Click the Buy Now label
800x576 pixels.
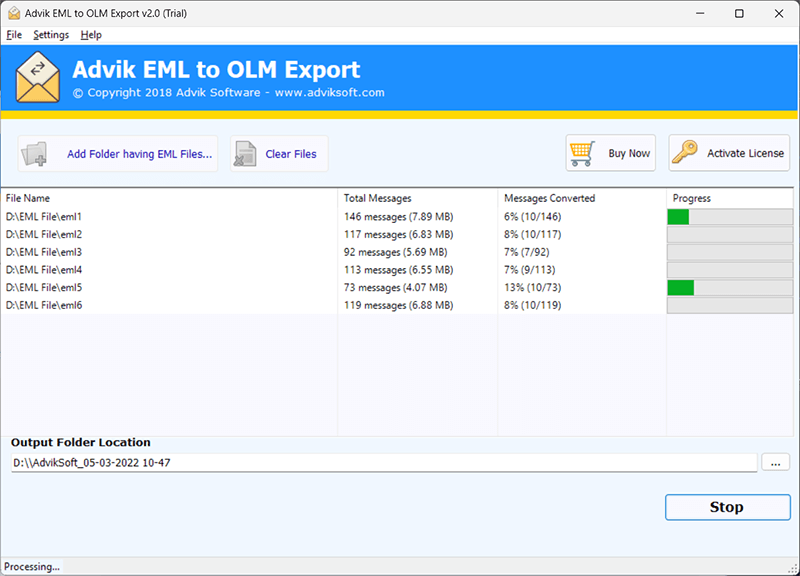629,154
